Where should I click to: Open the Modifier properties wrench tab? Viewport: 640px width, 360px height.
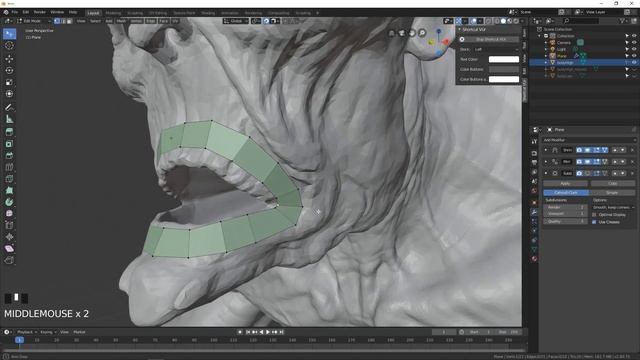pyautogui.click(x=534, y=212)
